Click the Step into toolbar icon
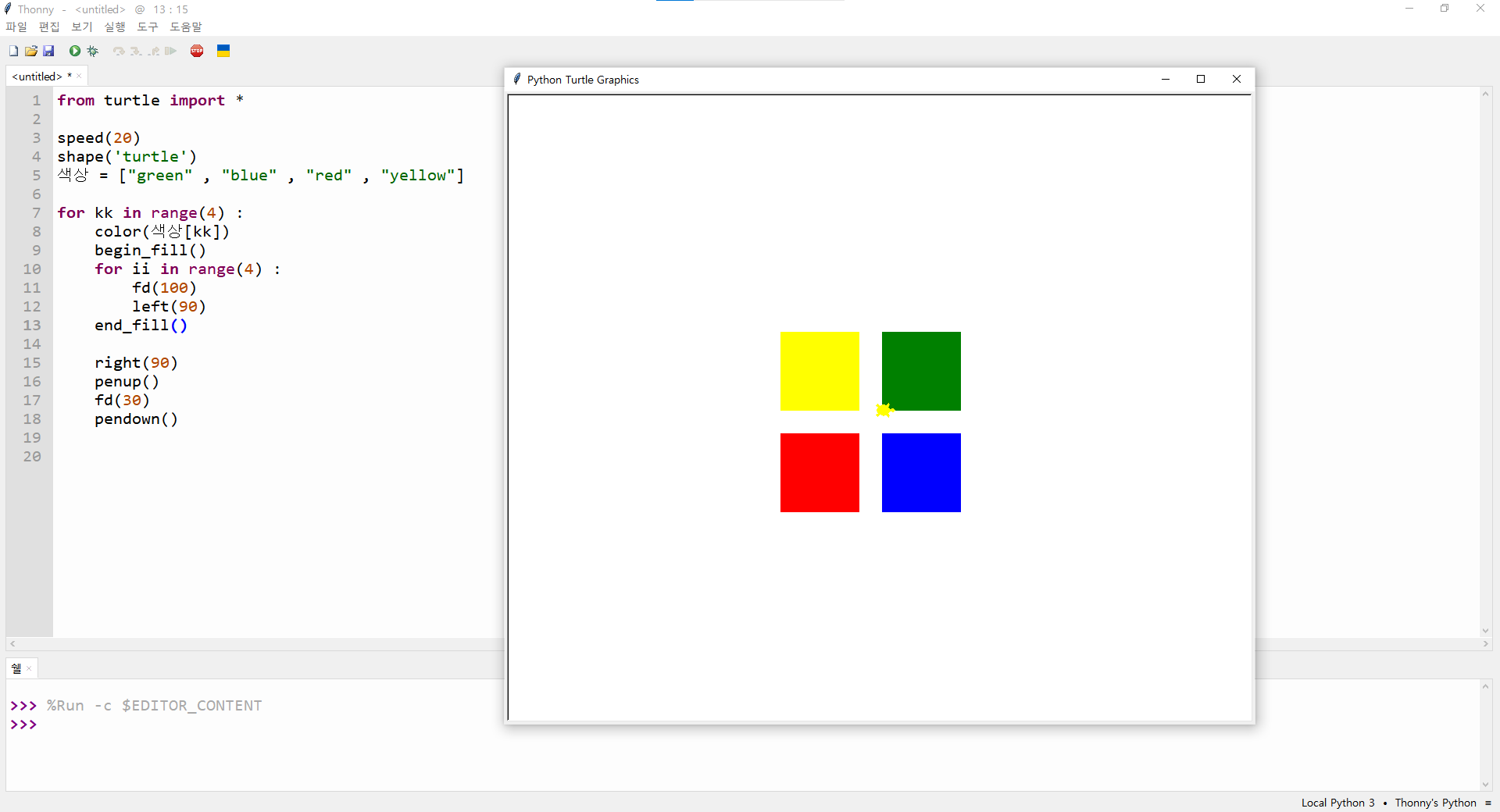 click(136, 51)
